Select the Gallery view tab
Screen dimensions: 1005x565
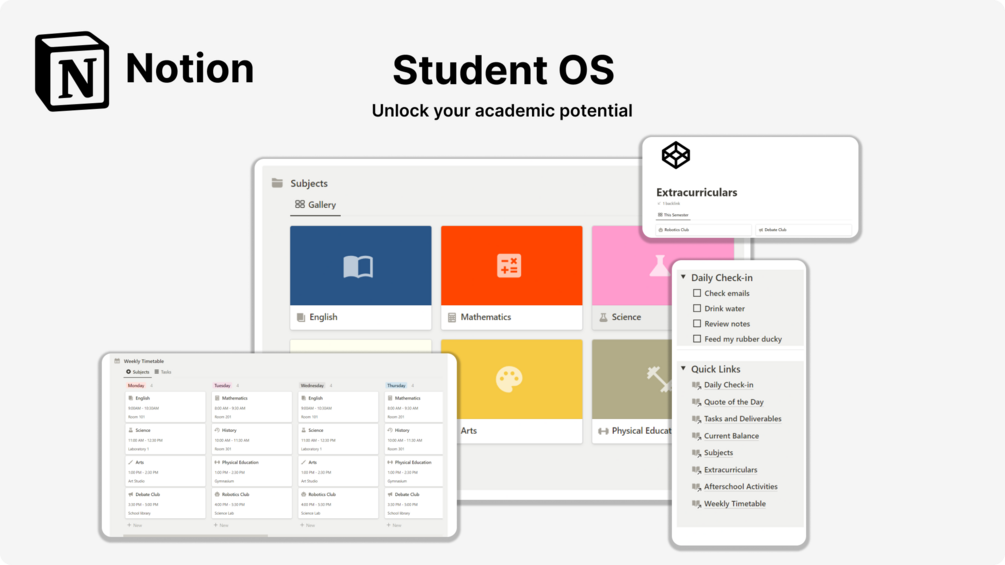point(315,205)
